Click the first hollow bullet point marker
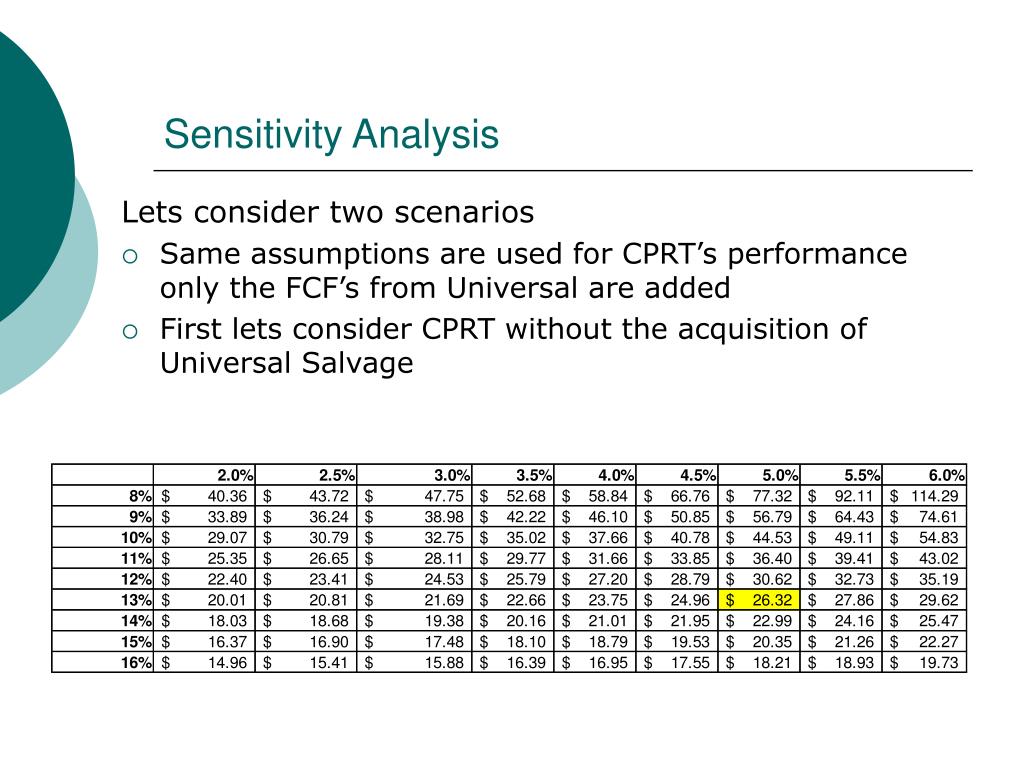The height and width of the screenshot is (768, 1024). click(x=130, y=257)
